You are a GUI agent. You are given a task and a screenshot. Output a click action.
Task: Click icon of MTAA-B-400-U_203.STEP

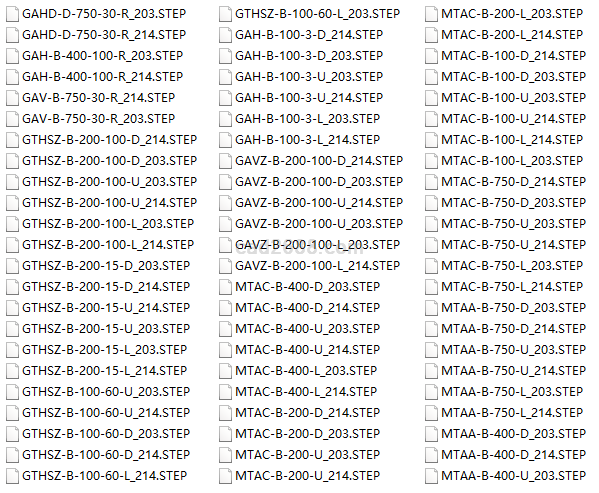click(431, 476)
